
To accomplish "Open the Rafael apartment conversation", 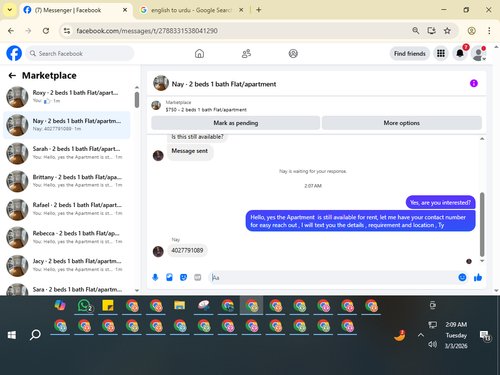I will (x=67, y=209).
